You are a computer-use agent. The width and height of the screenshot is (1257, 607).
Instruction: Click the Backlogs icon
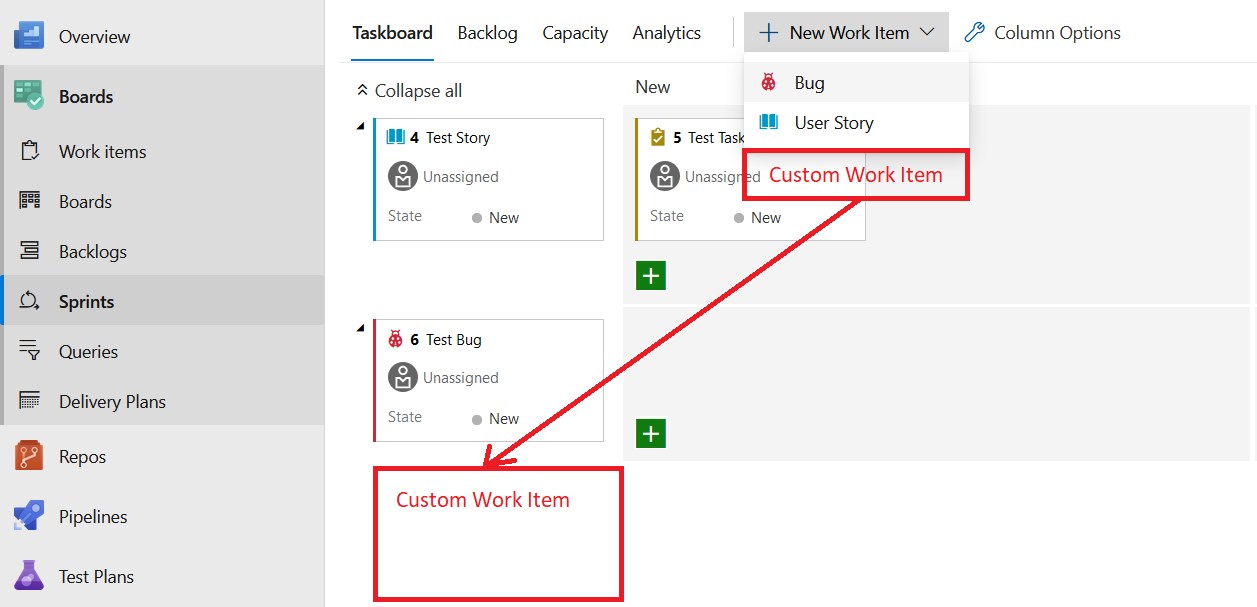(30, 250)
